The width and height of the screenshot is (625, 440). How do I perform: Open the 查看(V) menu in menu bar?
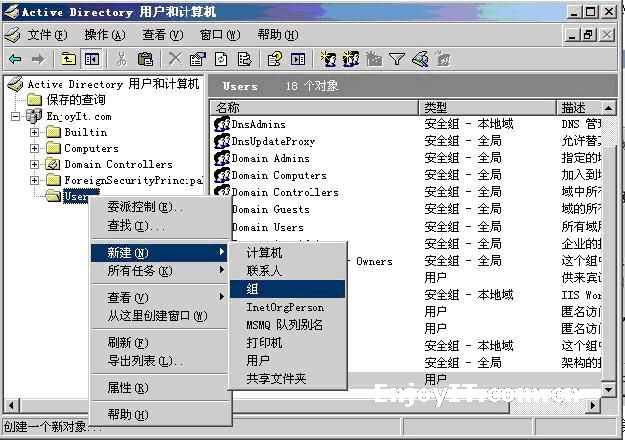pos(163,35)
